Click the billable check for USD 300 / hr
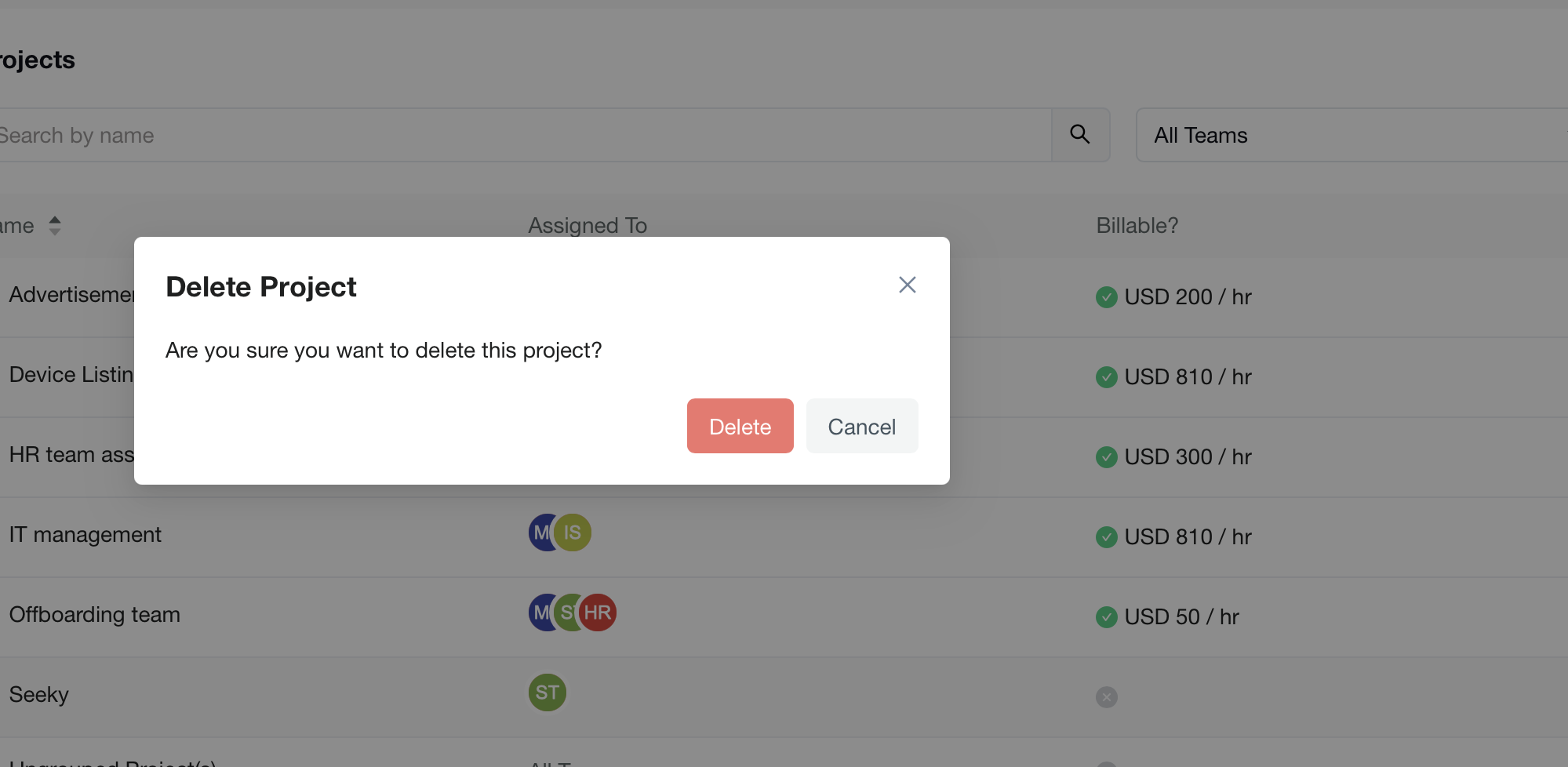1568x767 pixels. pos(1106,457)
